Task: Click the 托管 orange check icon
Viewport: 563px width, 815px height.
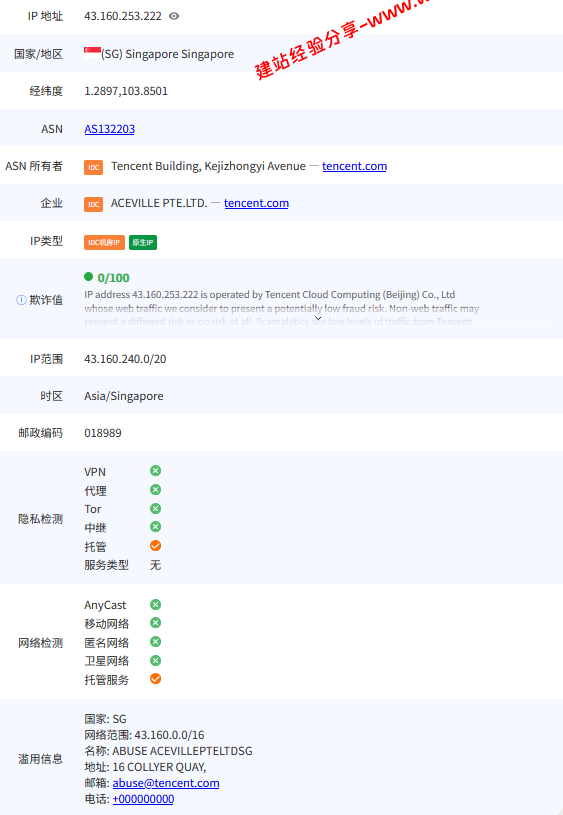Action: click(155, 546)
